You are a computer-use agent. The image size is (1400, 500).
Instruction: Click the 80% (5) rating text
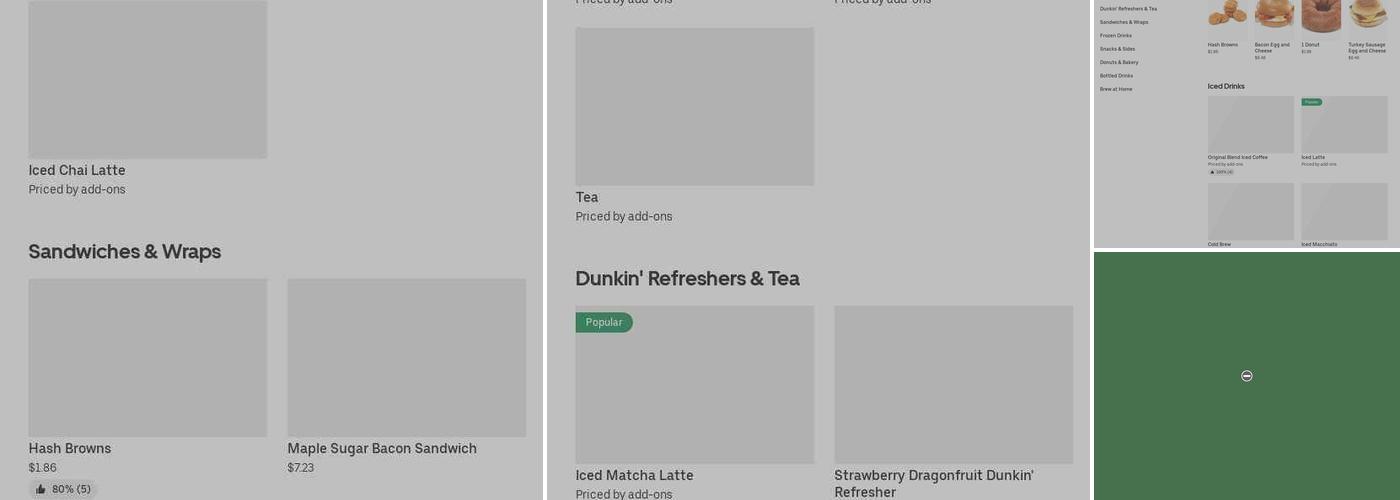[71, 489]
